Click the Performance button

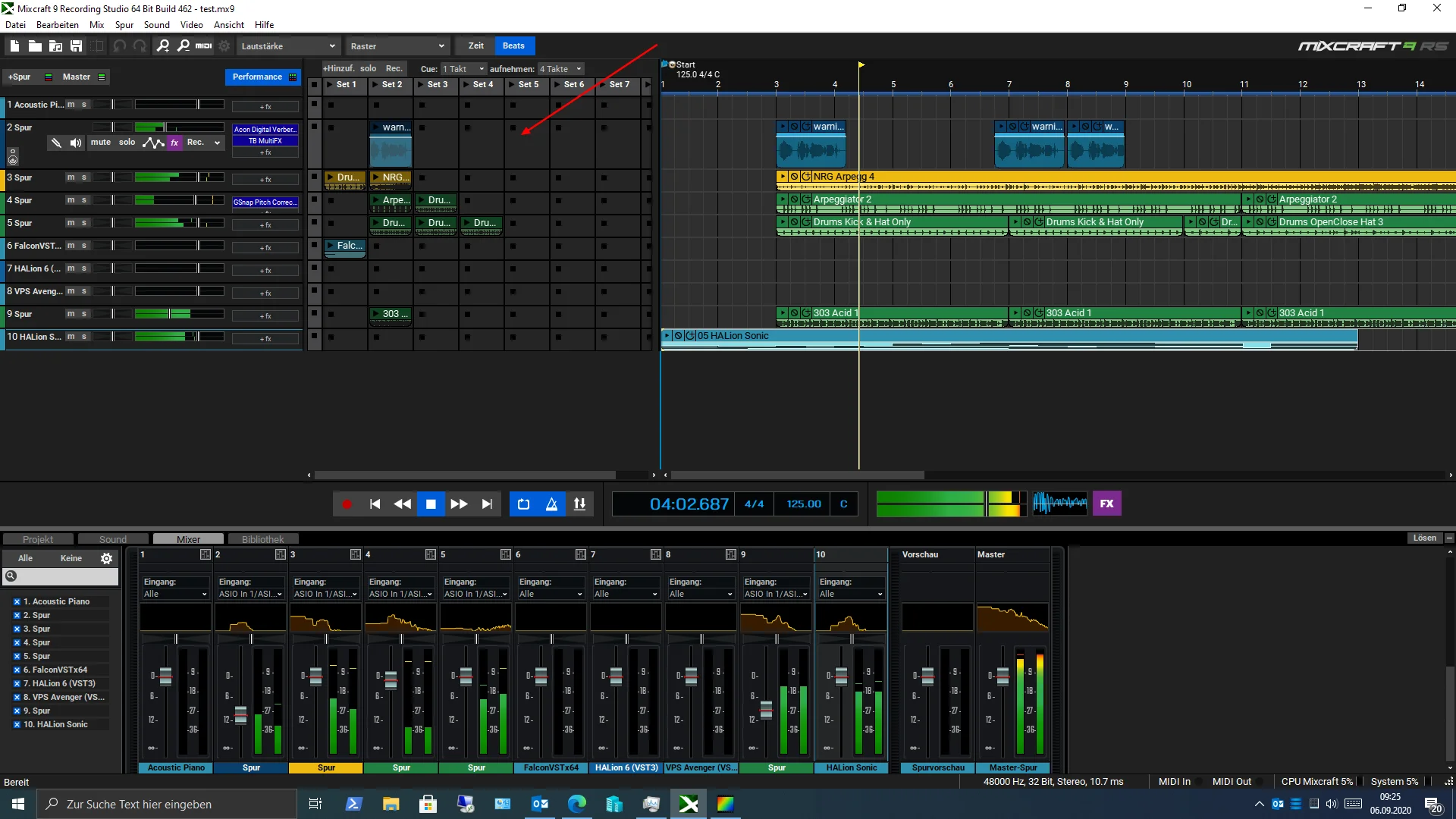[263, 77]
